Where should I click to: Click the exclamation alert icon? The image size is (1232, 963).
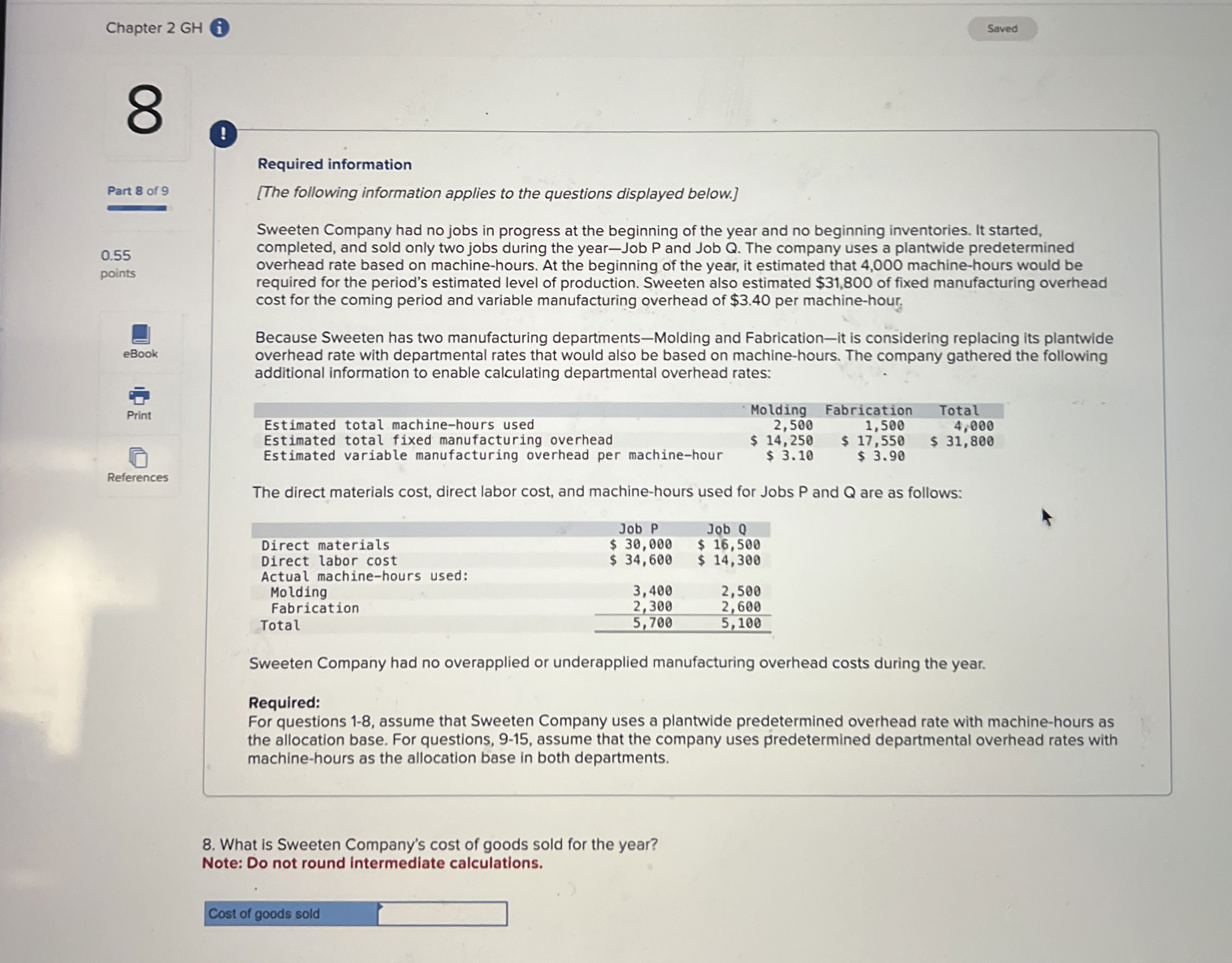224,135
